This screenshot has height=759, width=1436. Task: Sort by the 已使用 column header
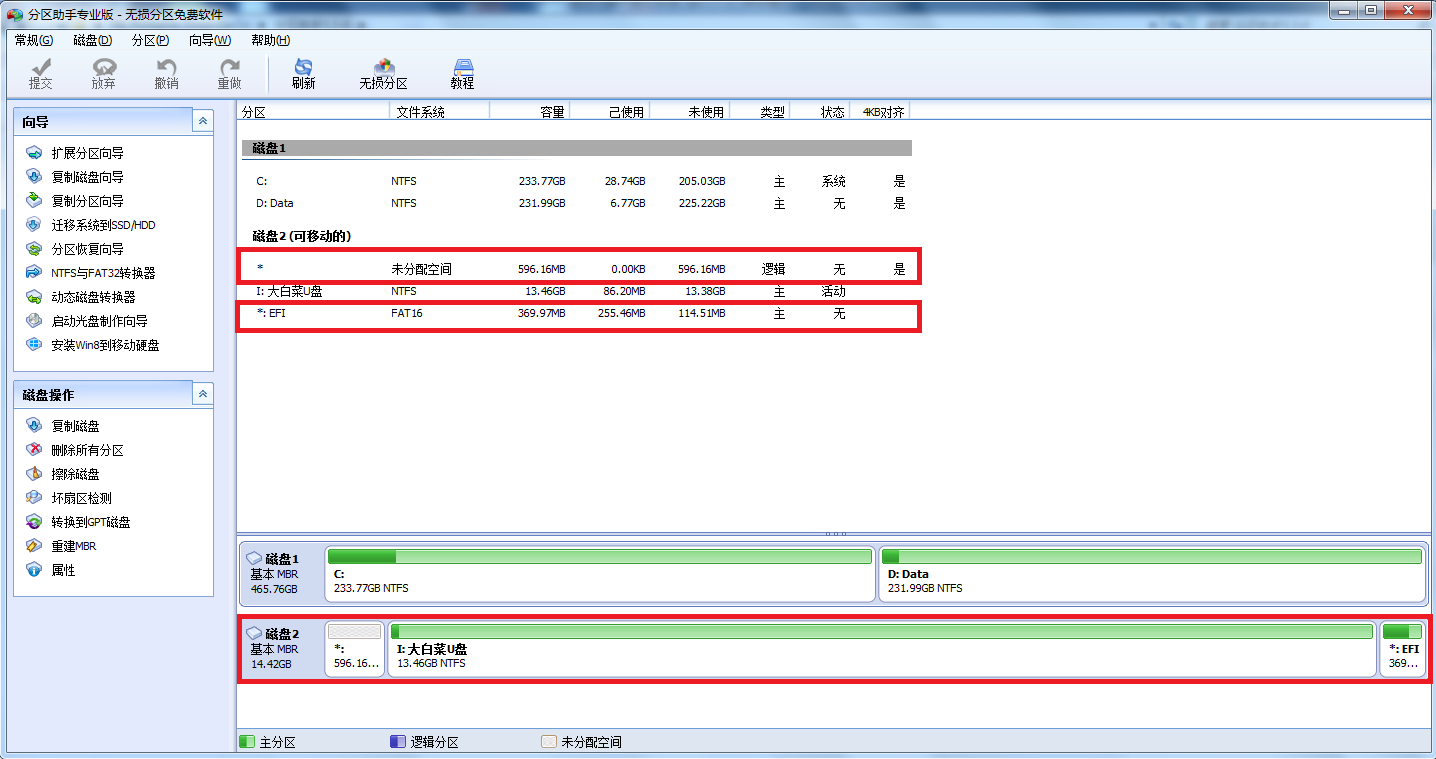point(610,112)
